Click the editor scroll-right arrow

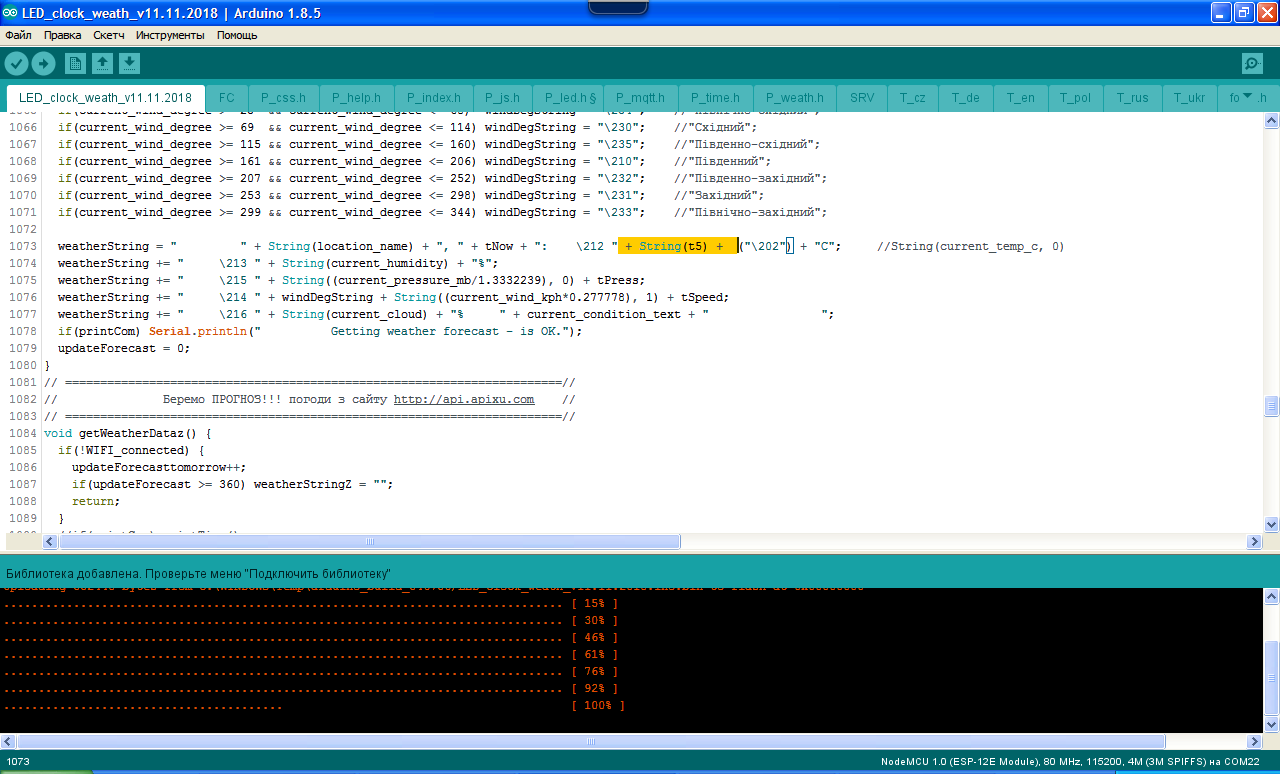click(1254, 541)
